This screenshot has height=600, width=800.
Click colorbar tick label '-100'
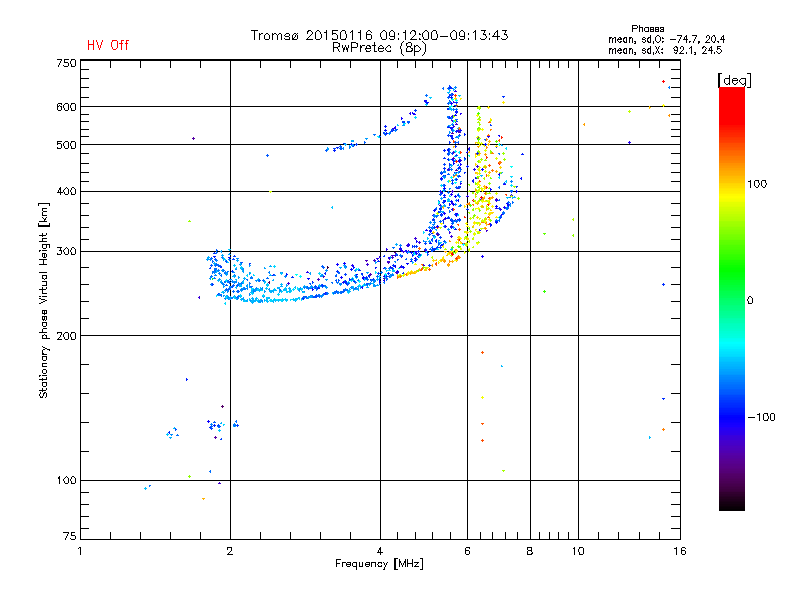tap(762, 417)
